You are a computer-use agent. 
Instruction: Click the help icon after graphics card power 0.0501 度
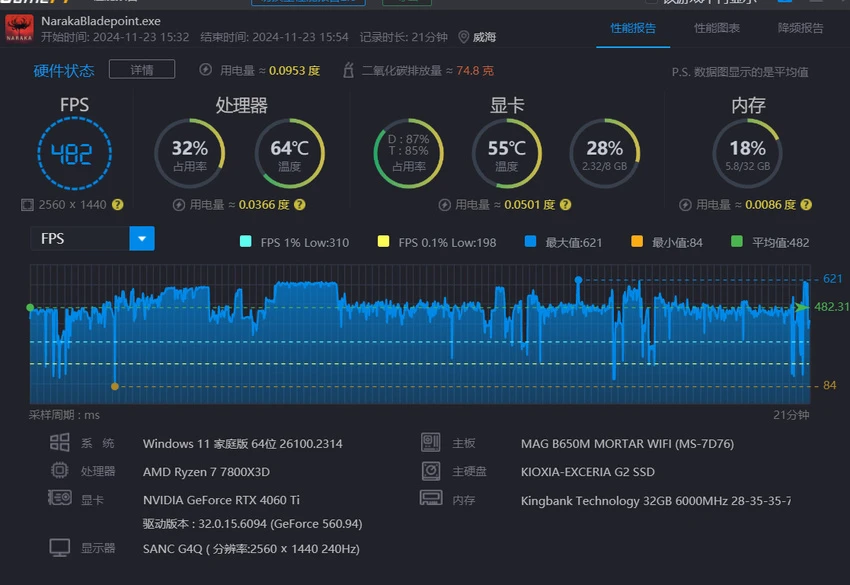(565, 204)
